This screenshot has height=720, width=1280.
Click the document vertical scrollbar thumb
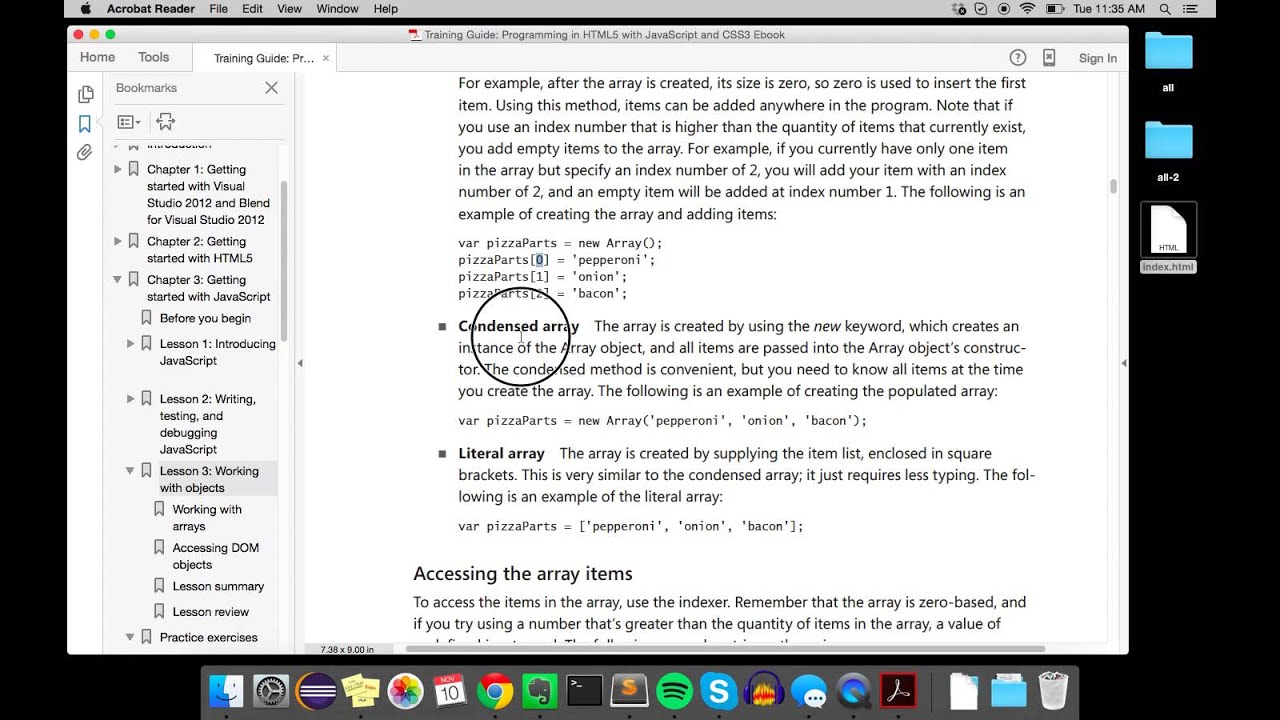[x=1113, y=187]
